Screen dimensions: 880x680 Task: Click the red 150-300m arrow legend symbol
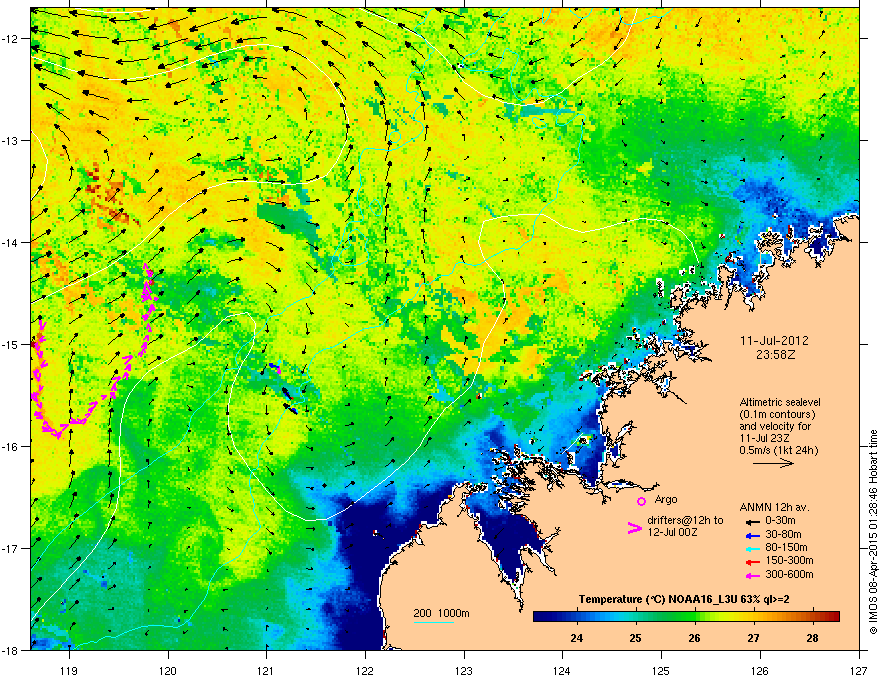[753, 562]
